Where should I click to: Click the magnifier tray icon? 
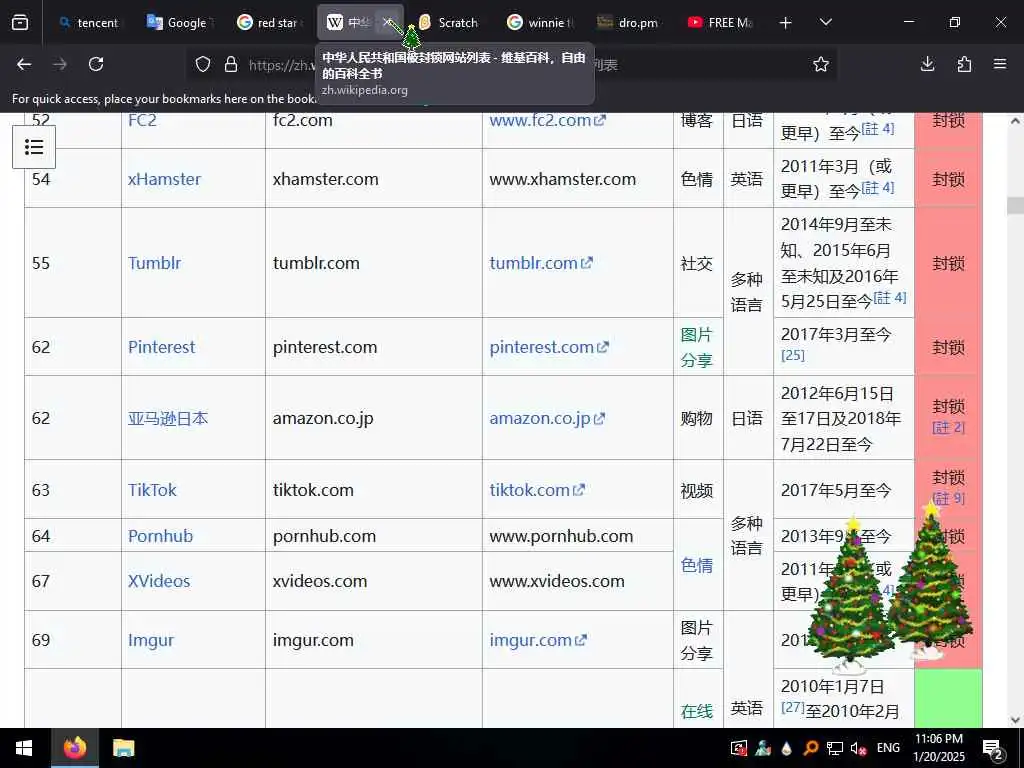811,748
